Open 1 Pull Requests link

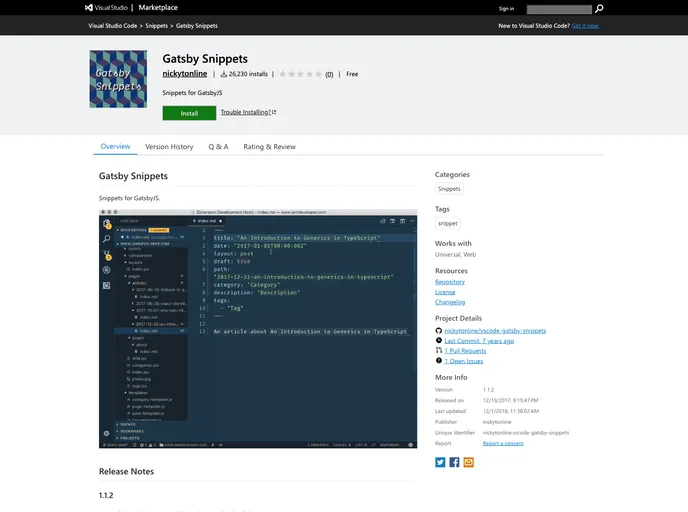click(465, 351)
